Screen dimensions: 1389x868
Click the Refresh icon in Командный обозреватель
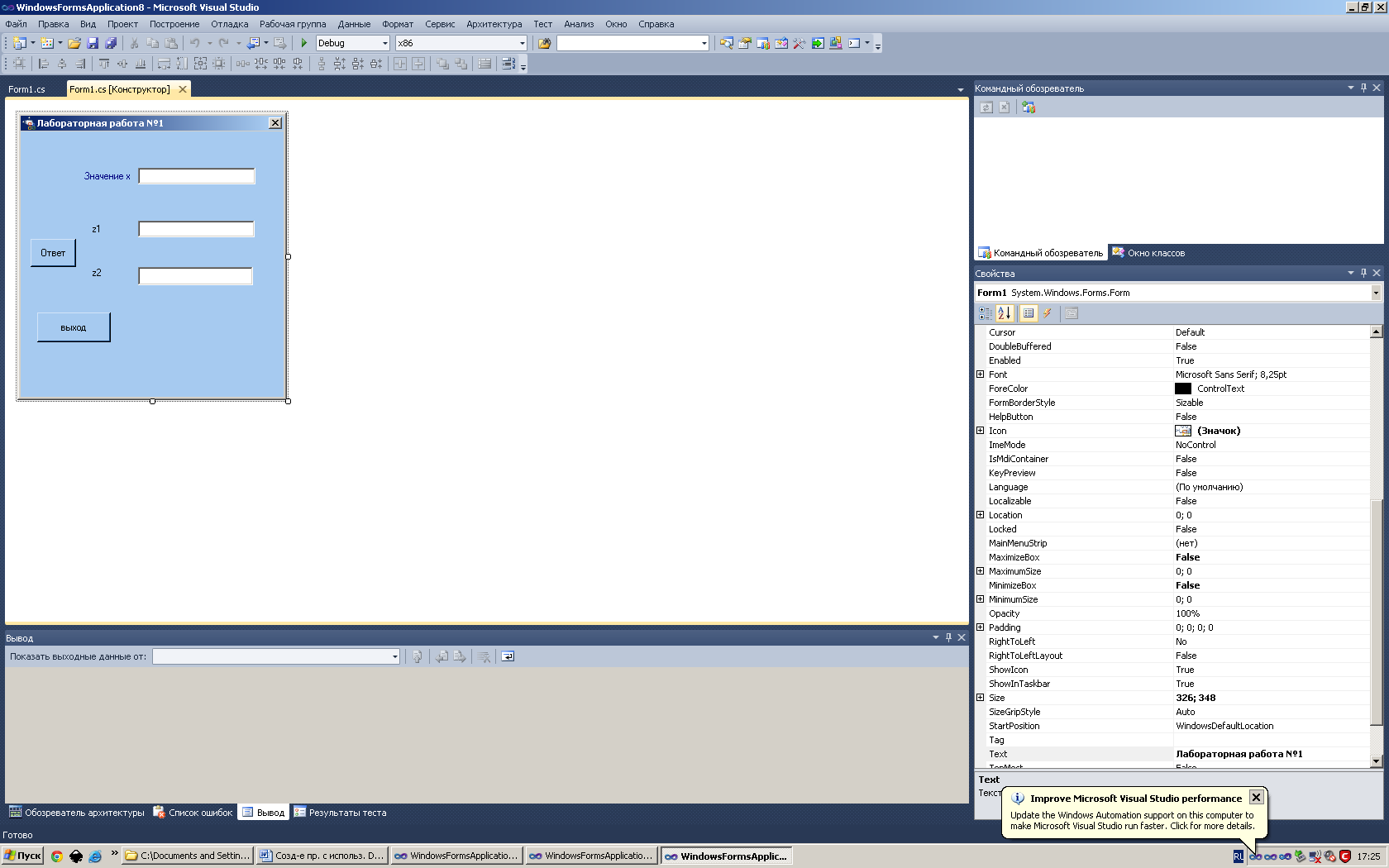[x=986, y=107]
